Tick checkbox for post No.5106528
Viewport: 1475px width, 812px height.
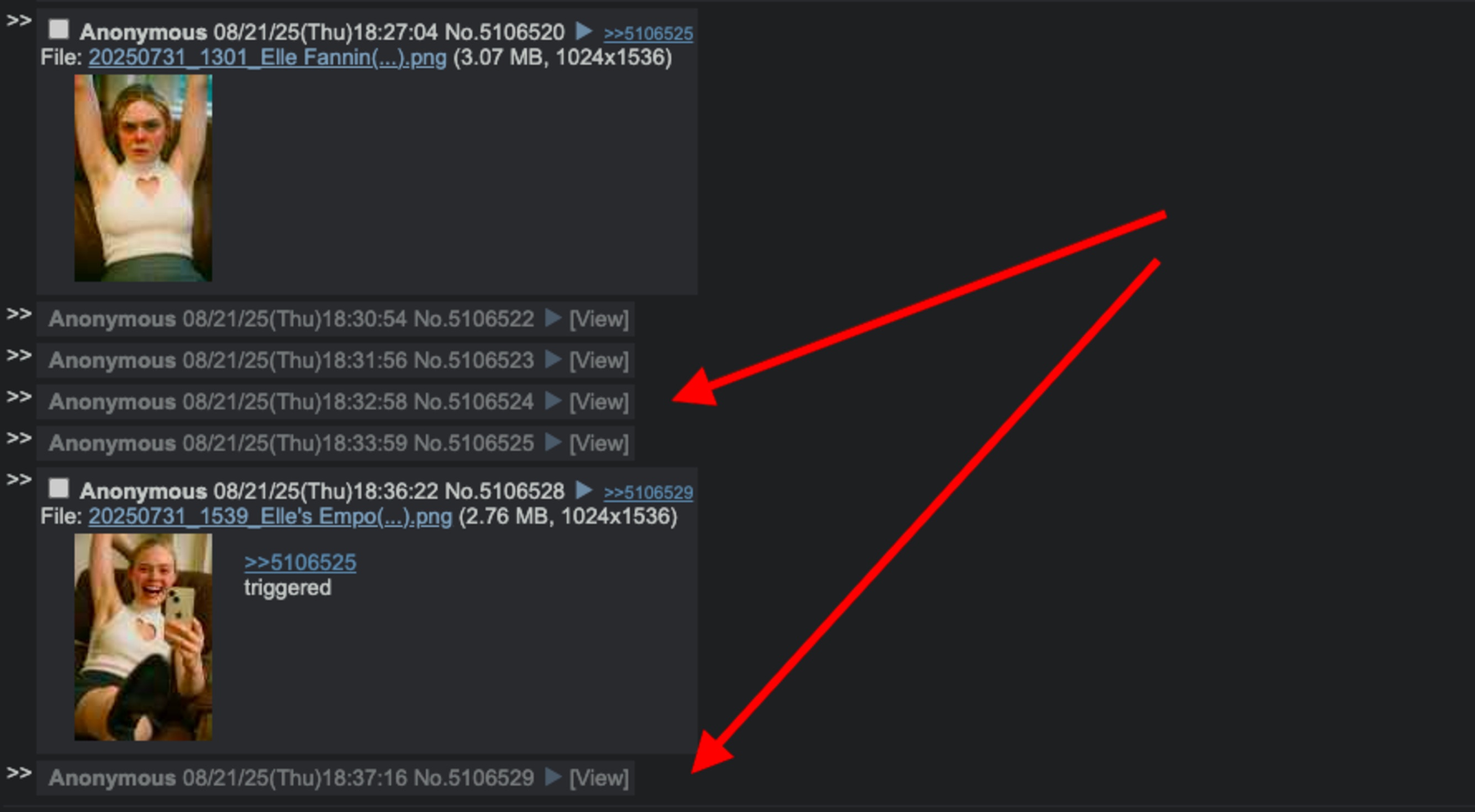click(59, 488)
